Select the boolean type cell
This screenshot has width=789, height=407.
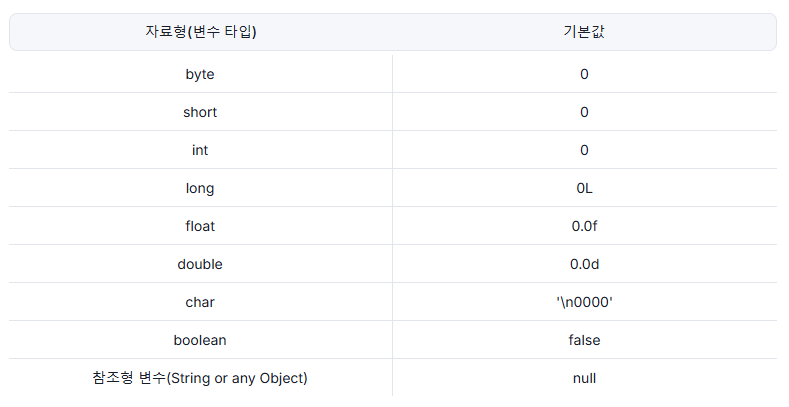pyautogui.click(x=200, y=340)
